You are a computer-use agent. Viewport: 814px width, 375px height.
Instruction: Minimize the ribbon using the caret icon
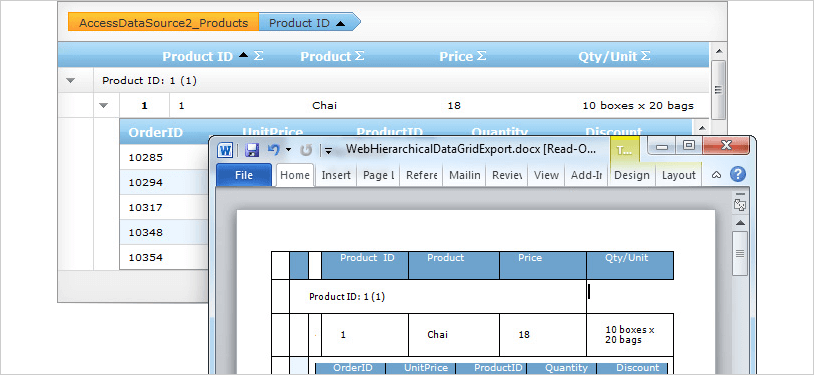tap(716, 175)
